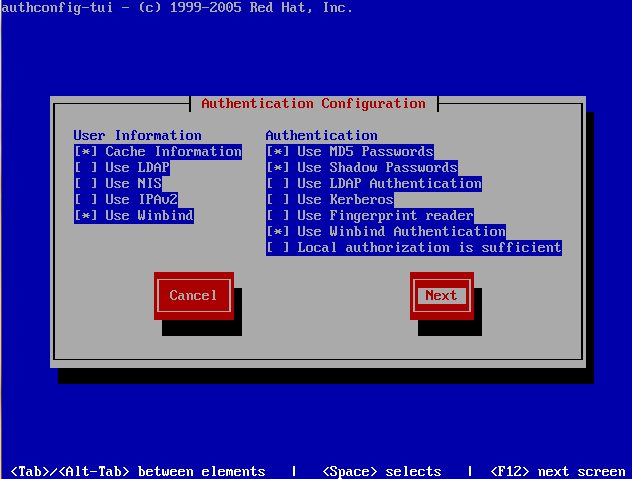Image resolution: width=632 pixels, height=479 pixels.
Task: Uncheck Use Winbind Authentication
Action: pyautogui.click(x=386, y=231)
